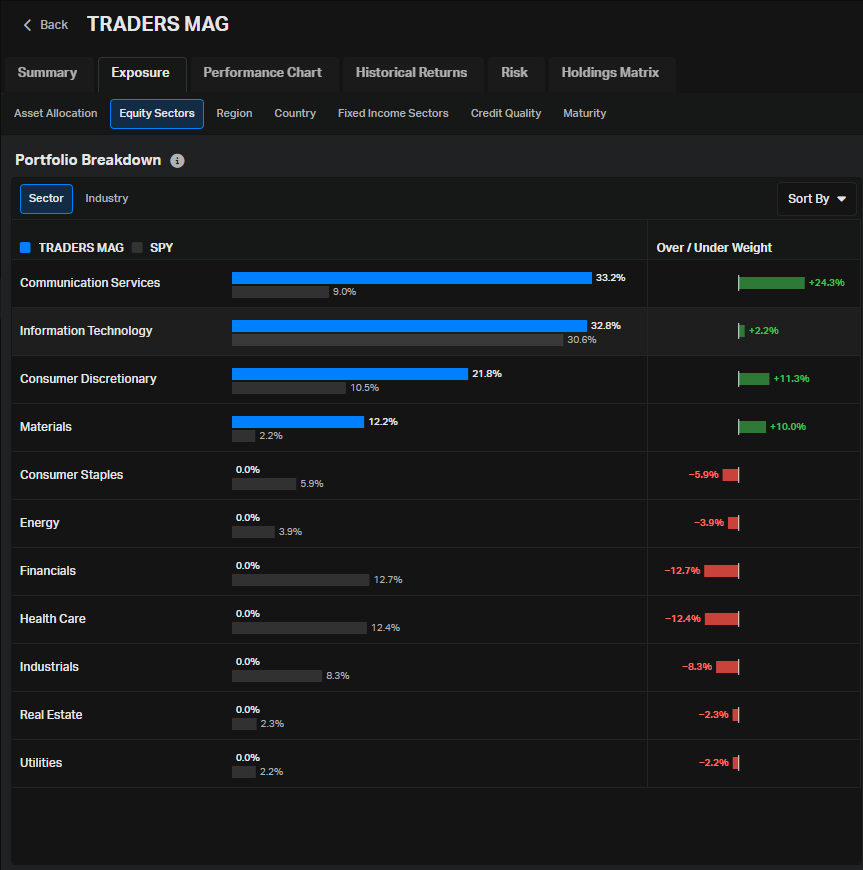Select the Consumer Discretionary row label
The image size is (863, 870).
88,379
